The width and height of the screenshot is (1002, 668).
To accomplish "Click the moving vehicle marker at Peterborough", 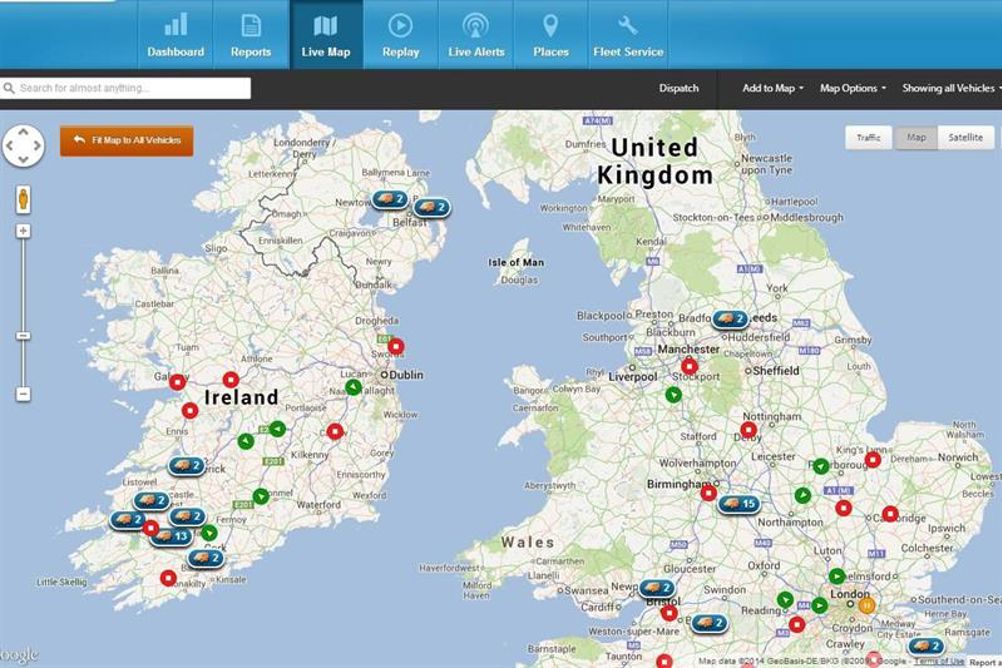I will click(821, 466).
